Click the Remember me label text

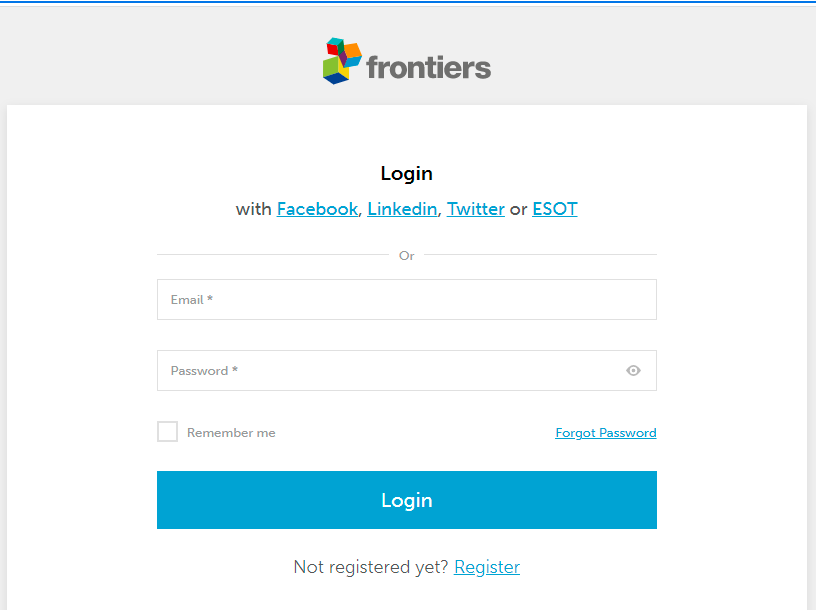[x=231, y=433]
